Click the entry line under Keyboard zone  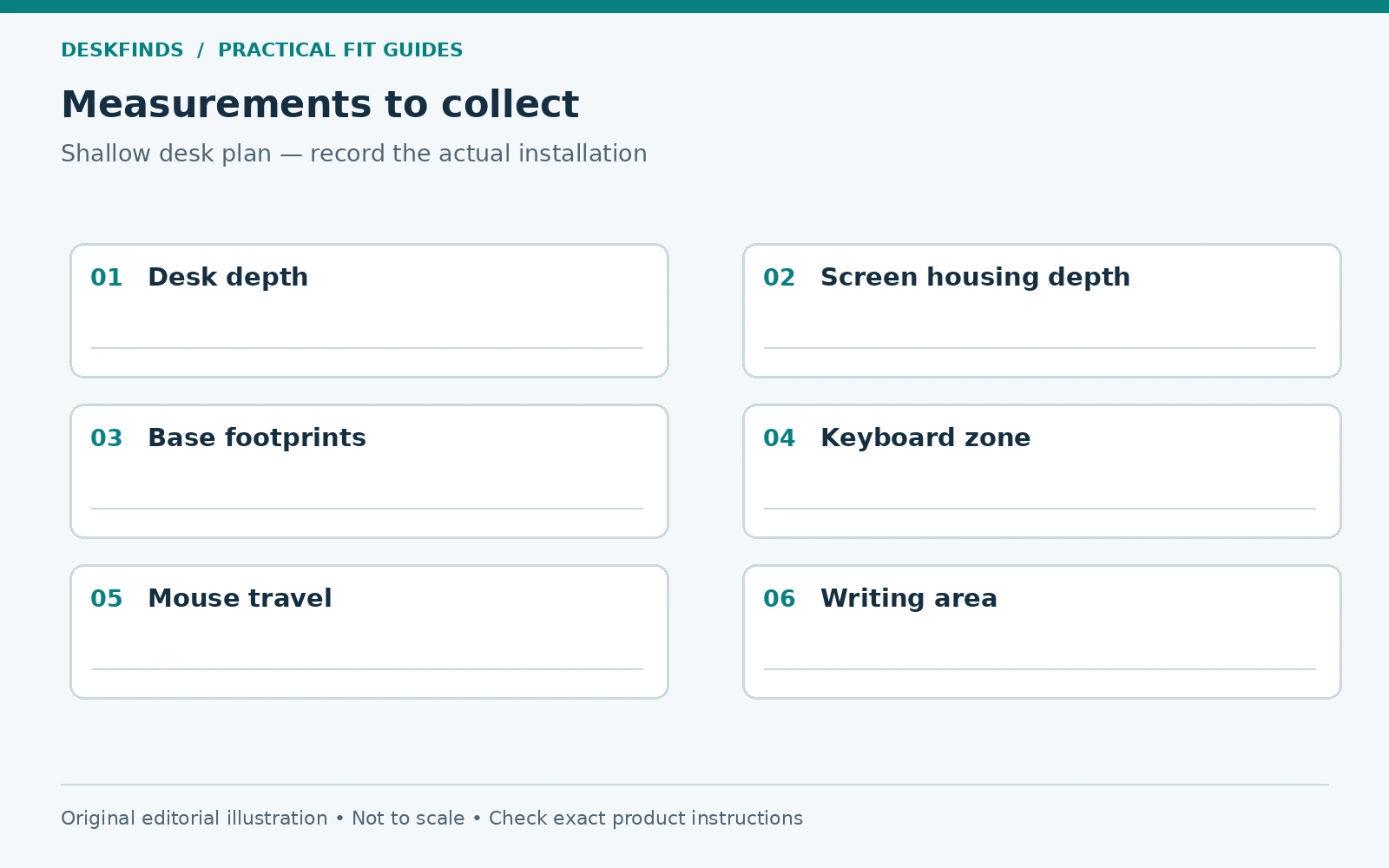pyautogui.click(x=1040, y=509)
